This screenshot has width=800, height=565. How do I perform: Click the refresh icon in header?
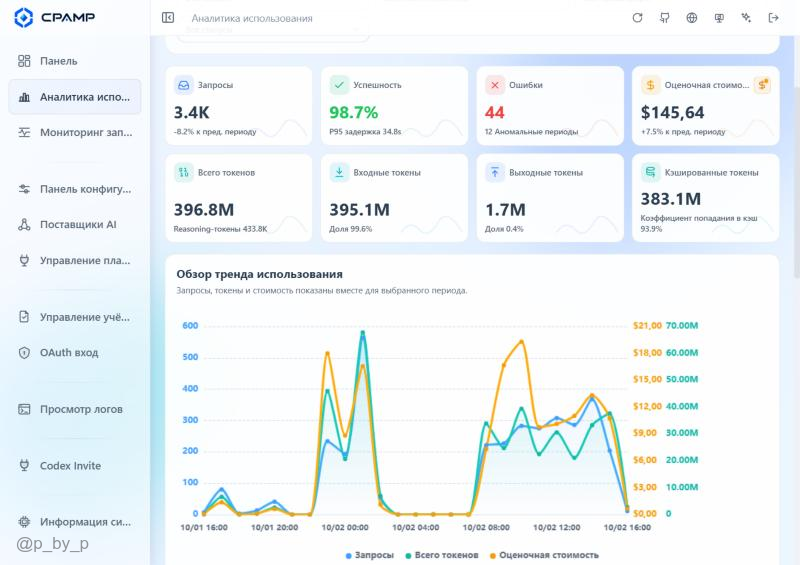point(637,18)
